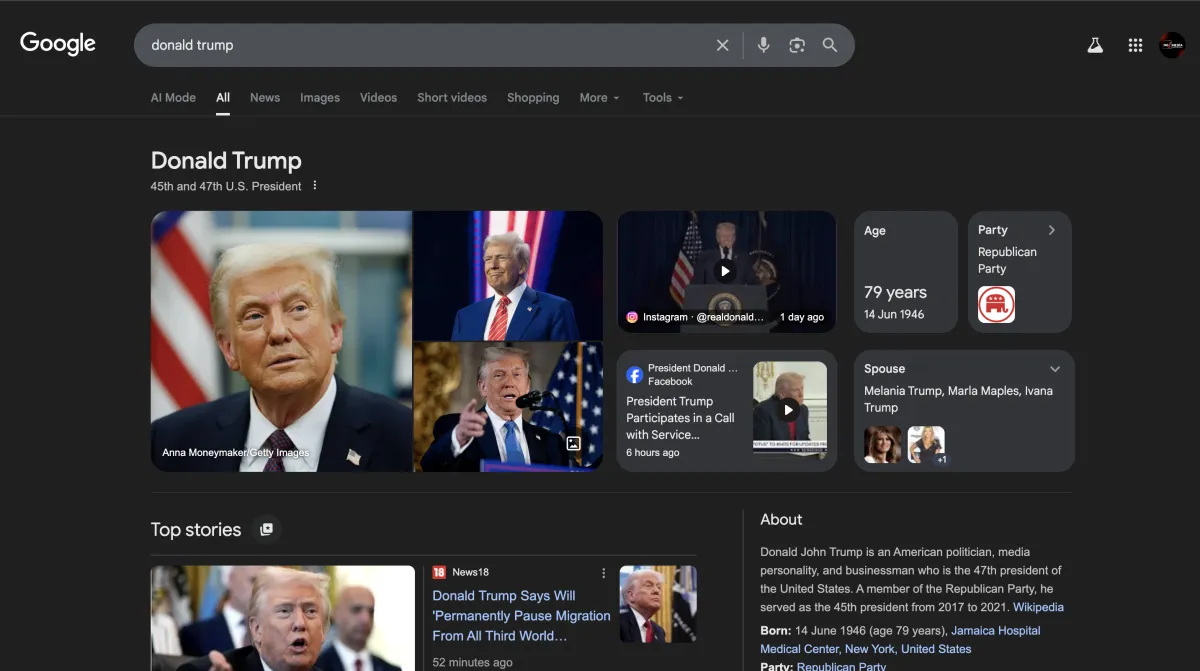Click 'President Trump Participates in a Call' post text
The width and height of the screenshot is (1200, 671).
(681, 418)
